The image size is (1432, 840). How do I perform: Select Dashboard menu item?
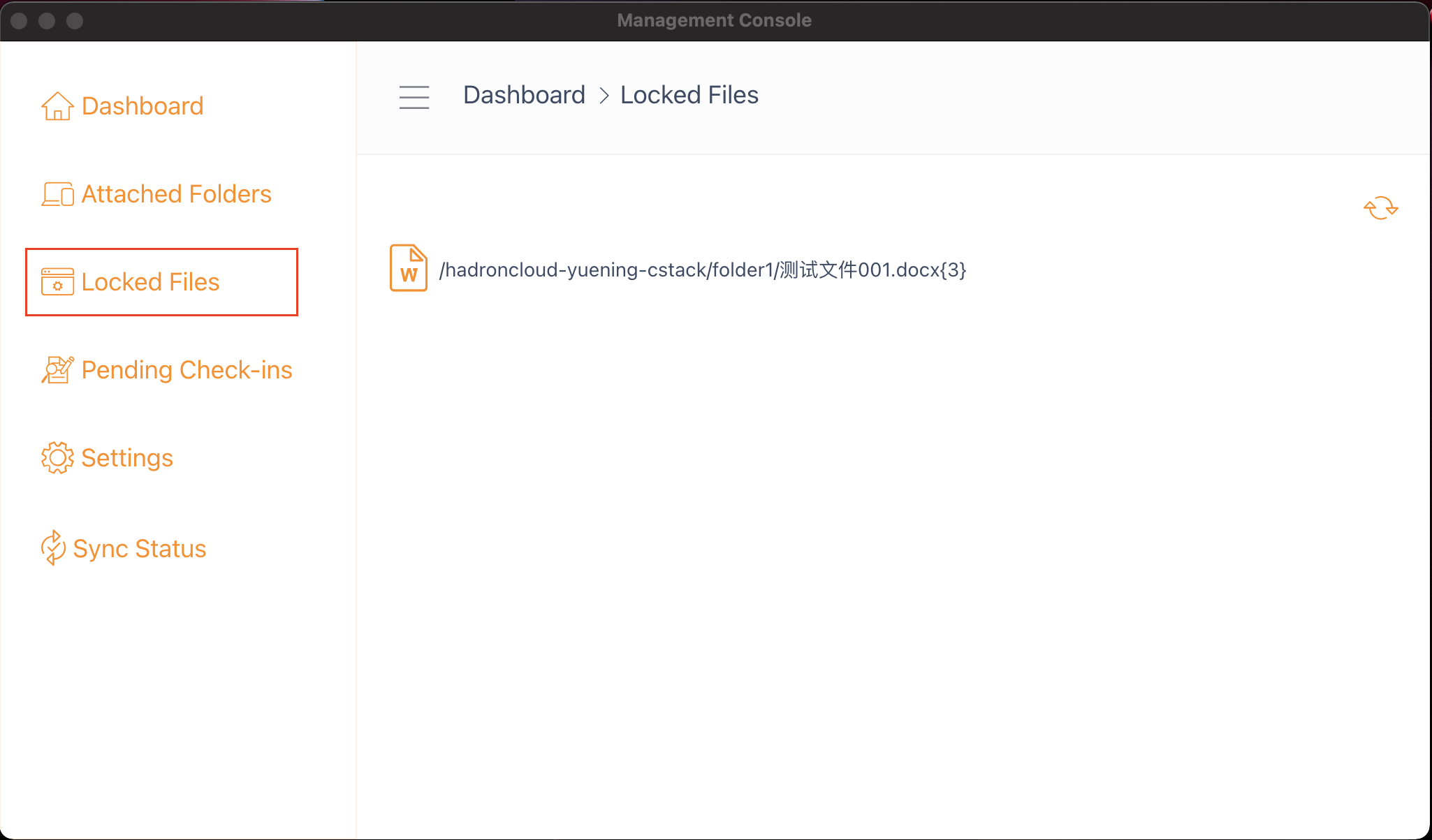[143, 106]
